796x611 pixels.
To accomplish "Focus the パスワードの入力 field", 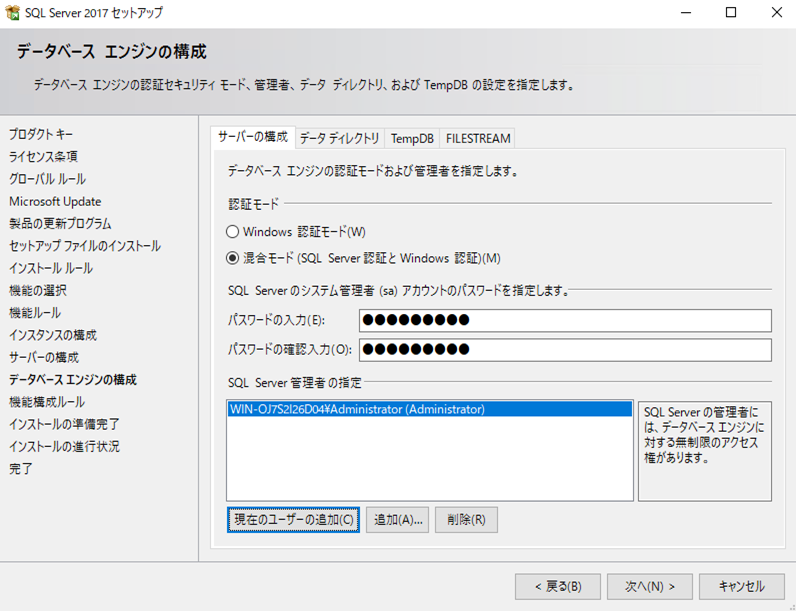I will (565, 320).
